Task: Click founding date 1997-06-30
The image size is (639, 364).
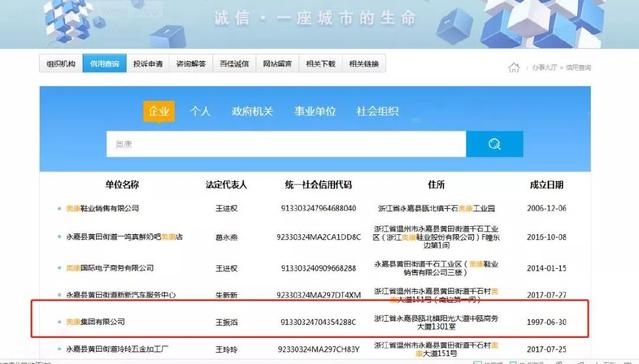Action: coord(546,322)
